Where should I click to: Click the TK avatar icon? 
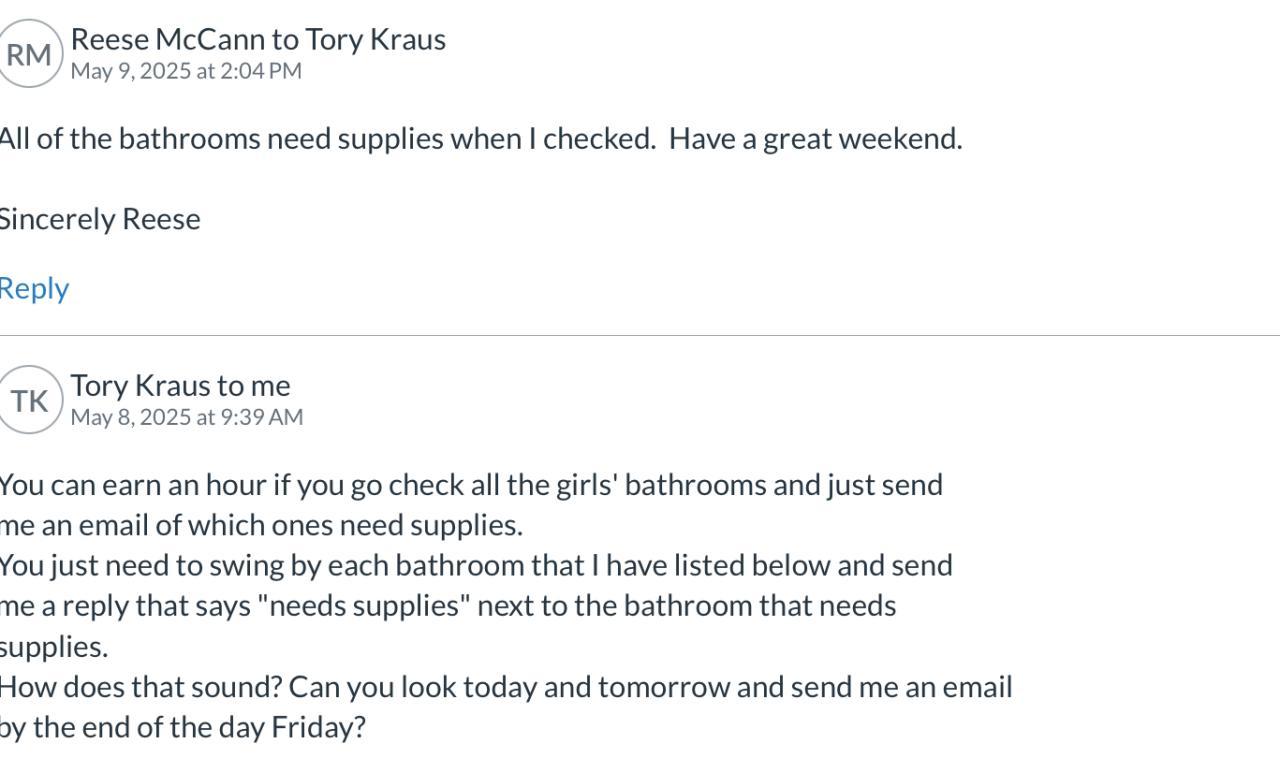[30, 401]
